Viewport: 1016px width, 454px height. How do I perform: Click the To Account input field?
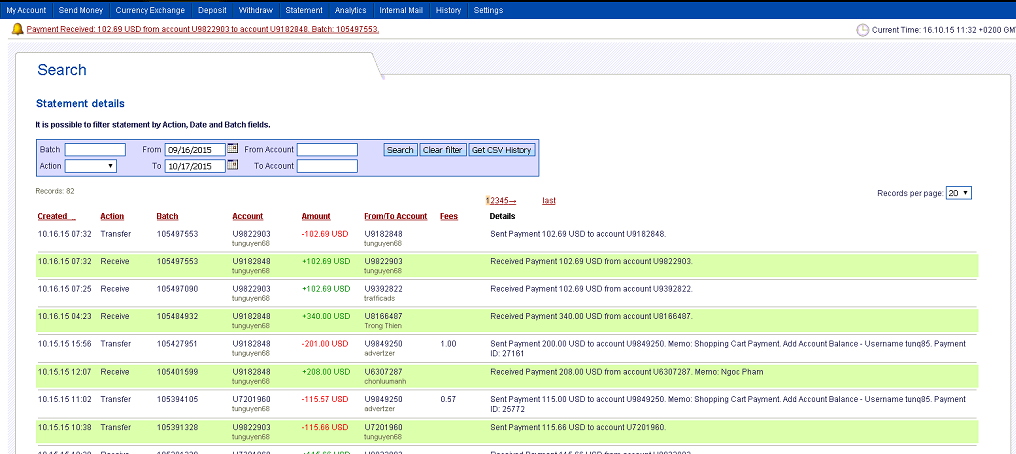pos(327,166)
